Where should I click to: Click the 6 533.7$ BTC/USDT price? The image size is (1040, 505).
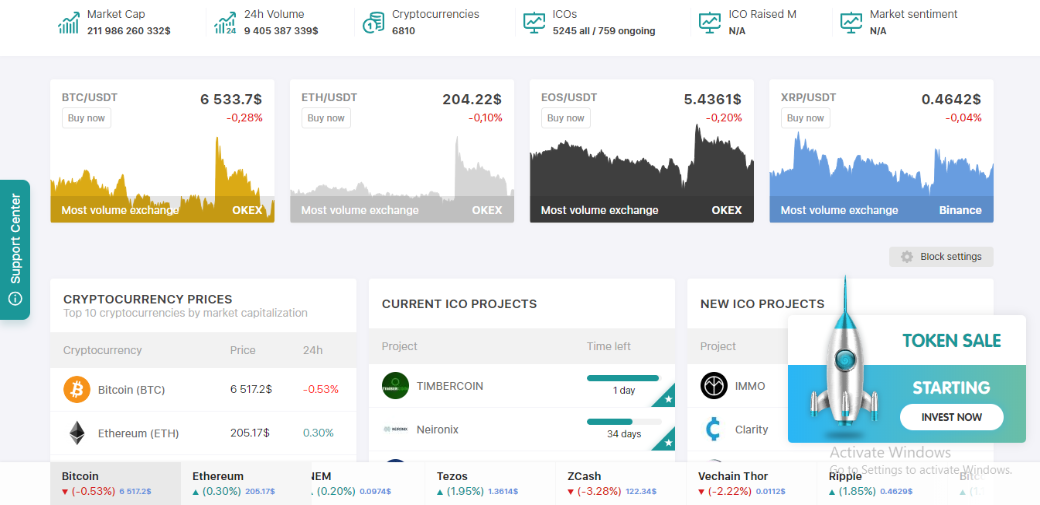click(231, 100)
